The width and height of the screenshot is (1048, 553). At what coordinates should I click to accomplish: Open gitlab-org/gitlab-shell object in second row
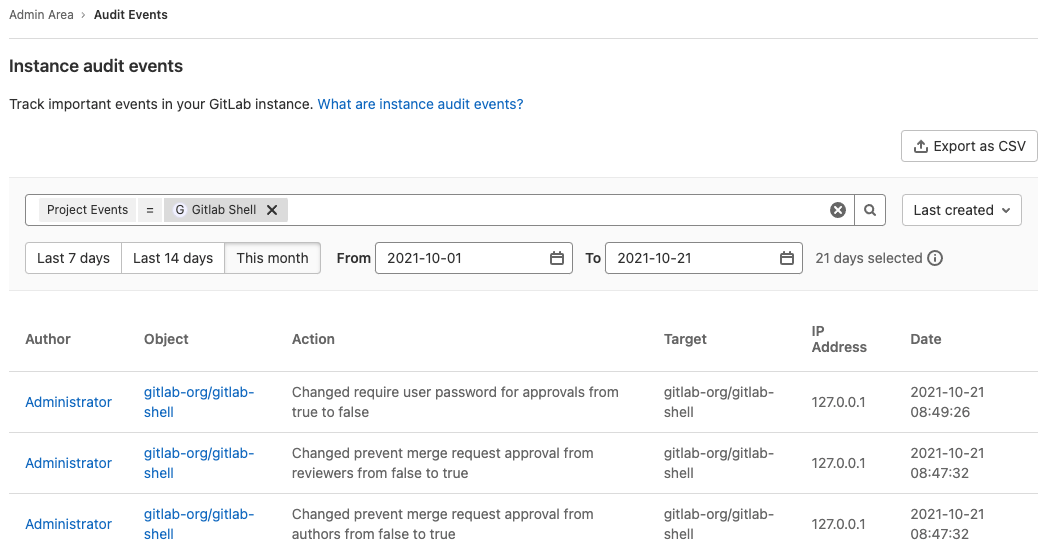[x=199, y=463]
